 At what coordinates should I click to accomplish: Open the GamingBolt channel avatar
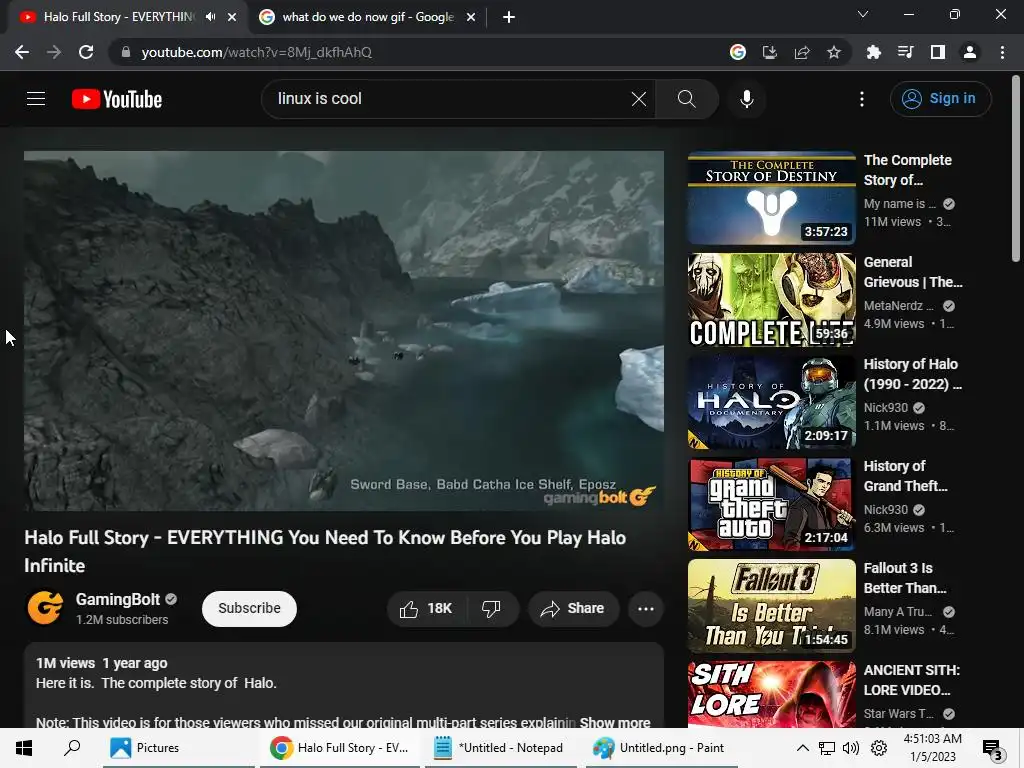45,607
